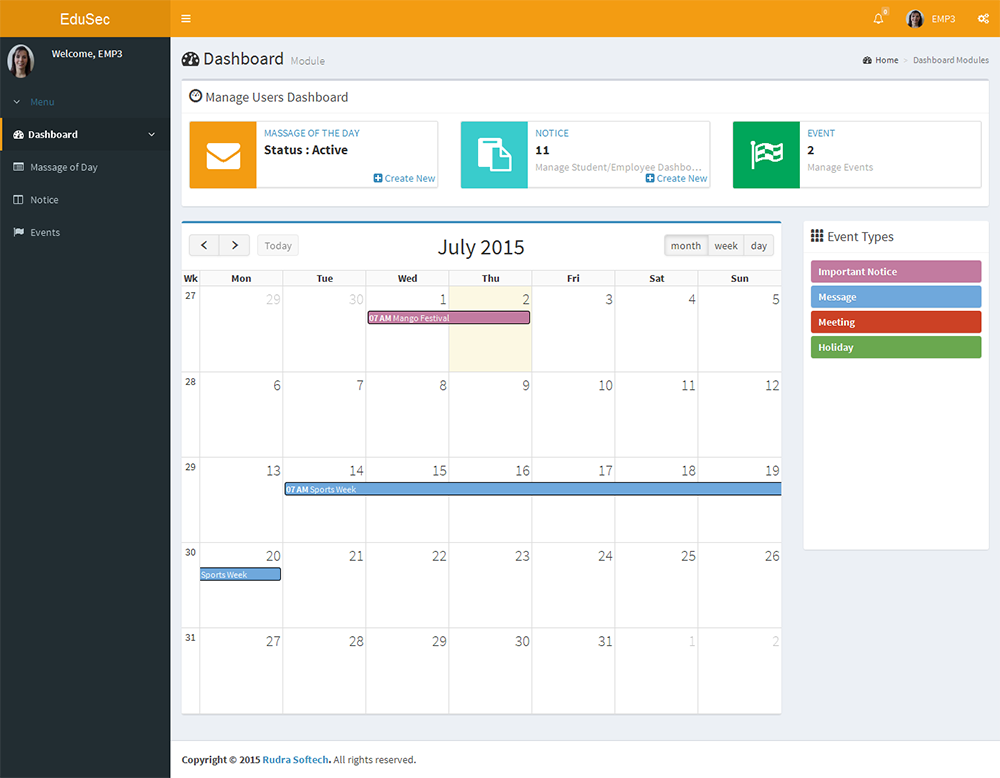Screen dimensions: 1000x778
Task: Click the teal Notice documents icon
Action: point(494,155)
